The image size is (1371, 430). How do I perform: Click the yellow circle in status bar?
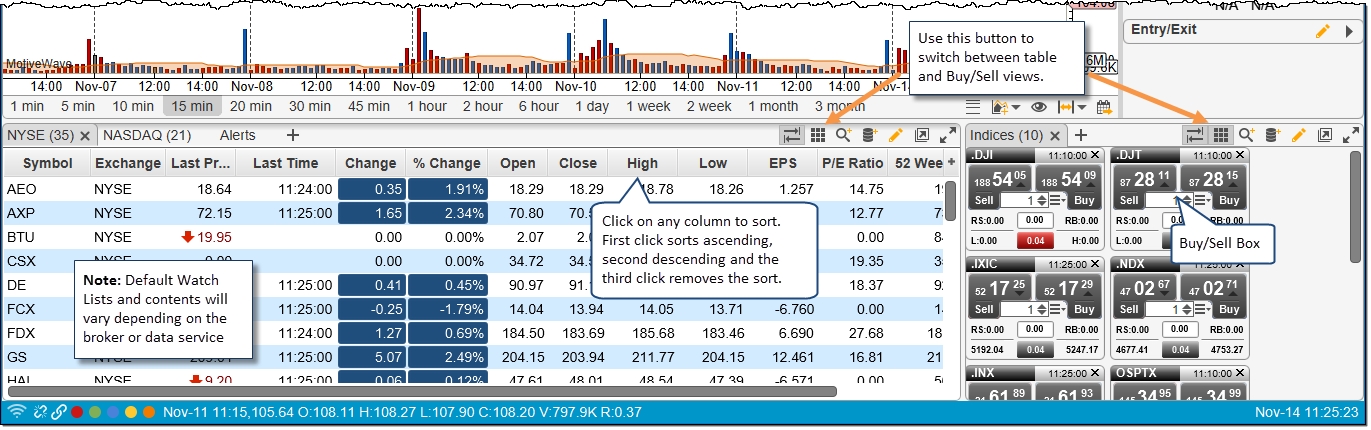pyautogui.click(x=130, y=412)
